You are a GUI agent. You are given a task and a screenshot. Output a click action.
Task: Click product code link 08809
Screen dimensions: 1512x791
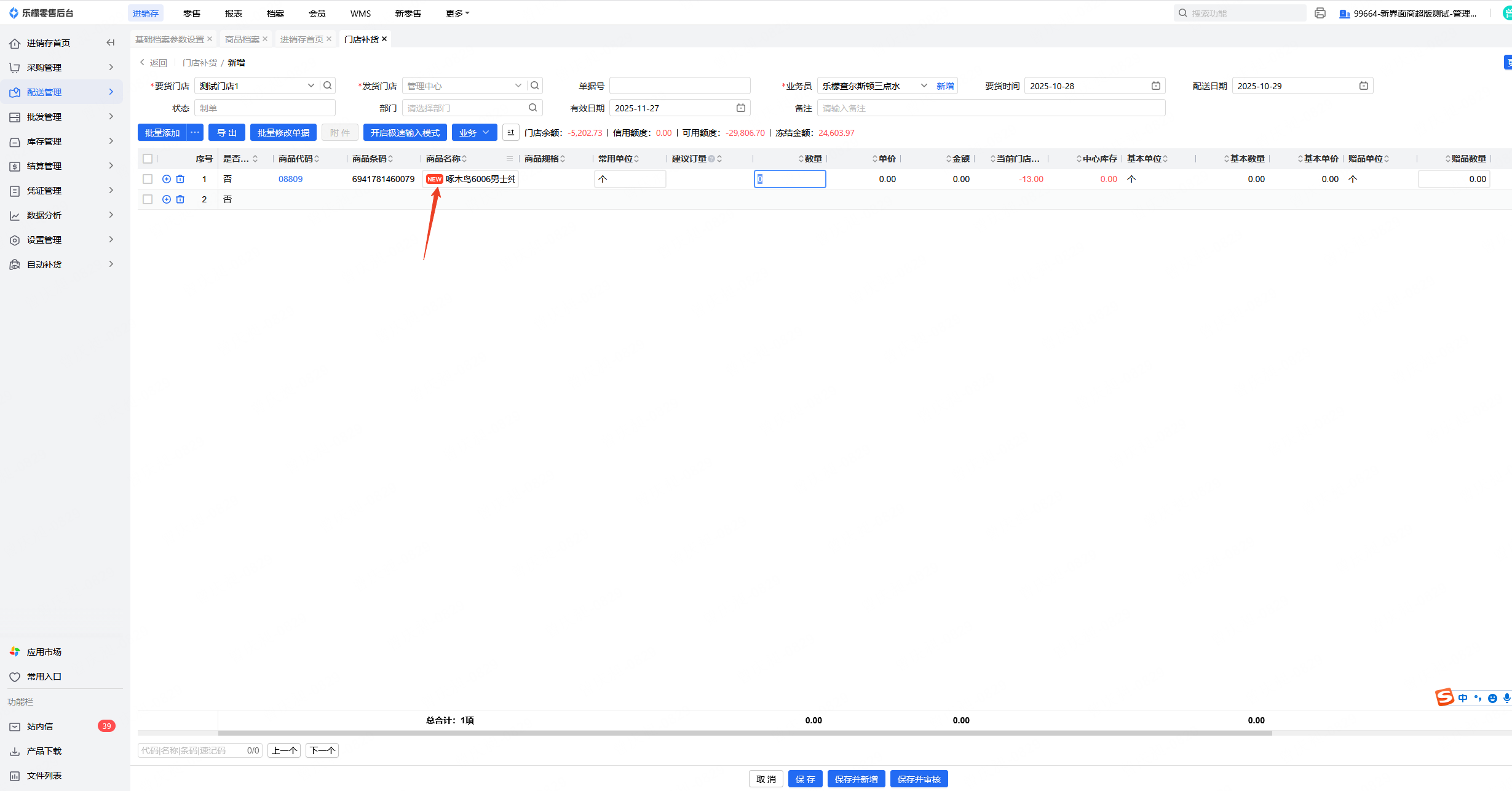pyautogui.click(x=290, y=179)
